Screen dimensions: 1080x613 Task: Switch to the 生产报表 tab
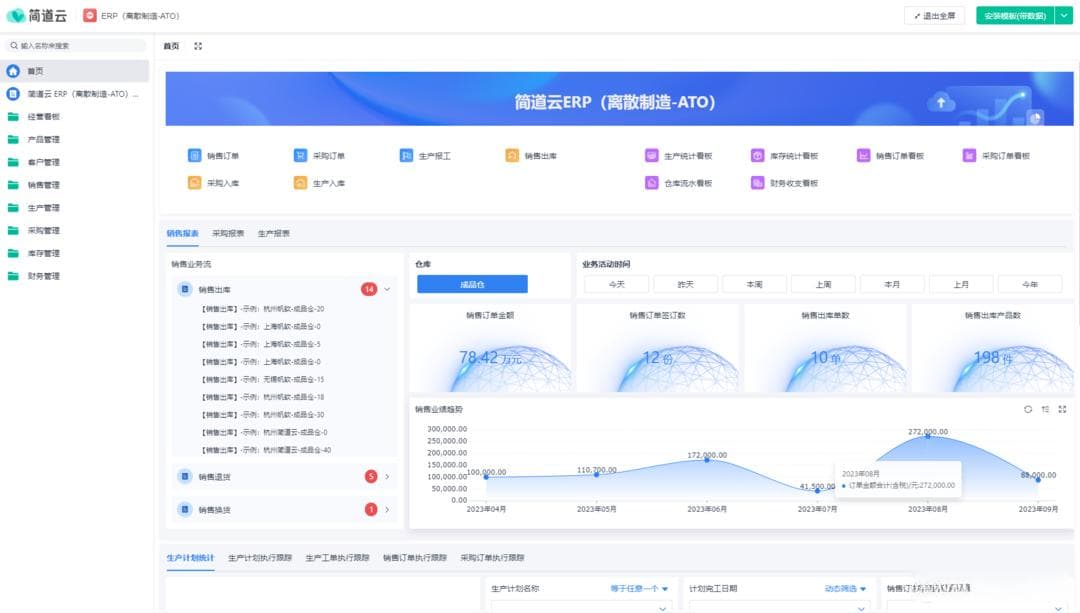pyautogui.click(x=273, y=233)
